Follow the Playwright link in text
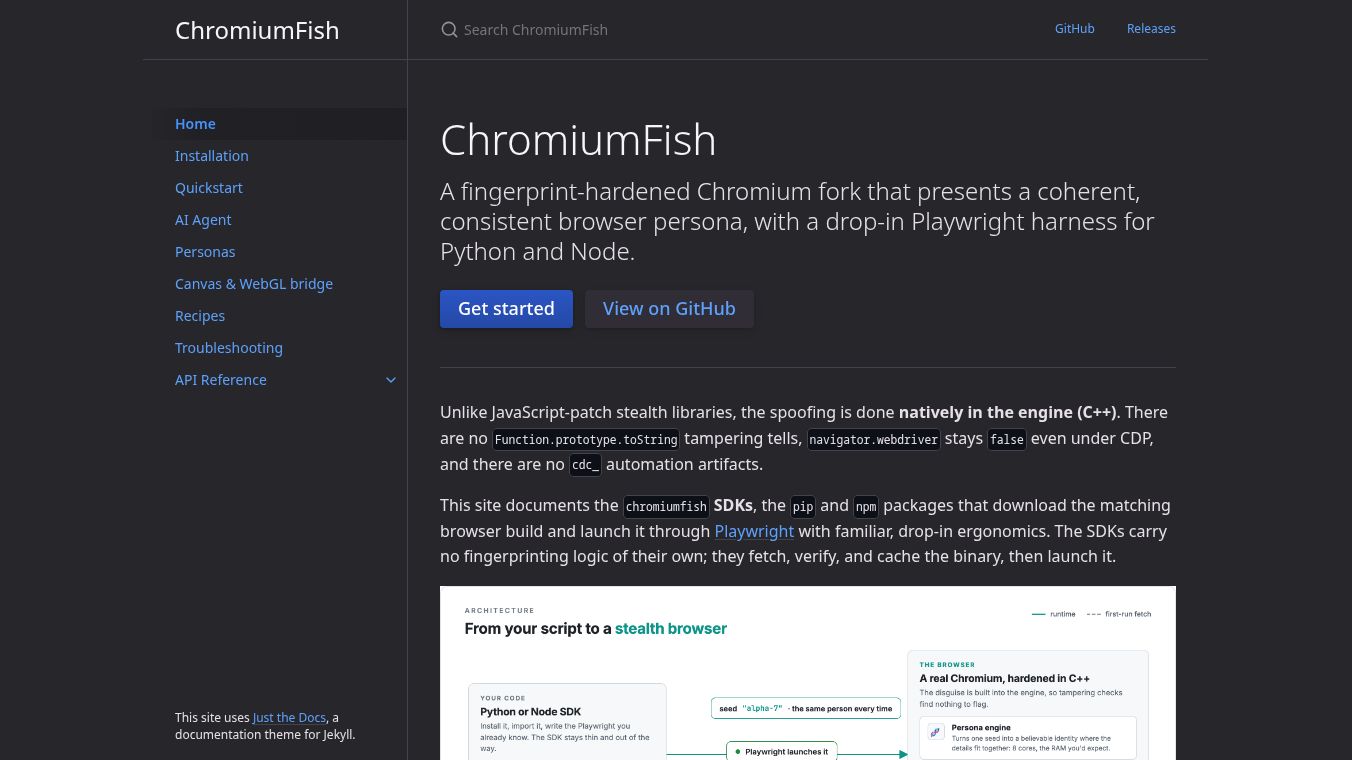 754,531
